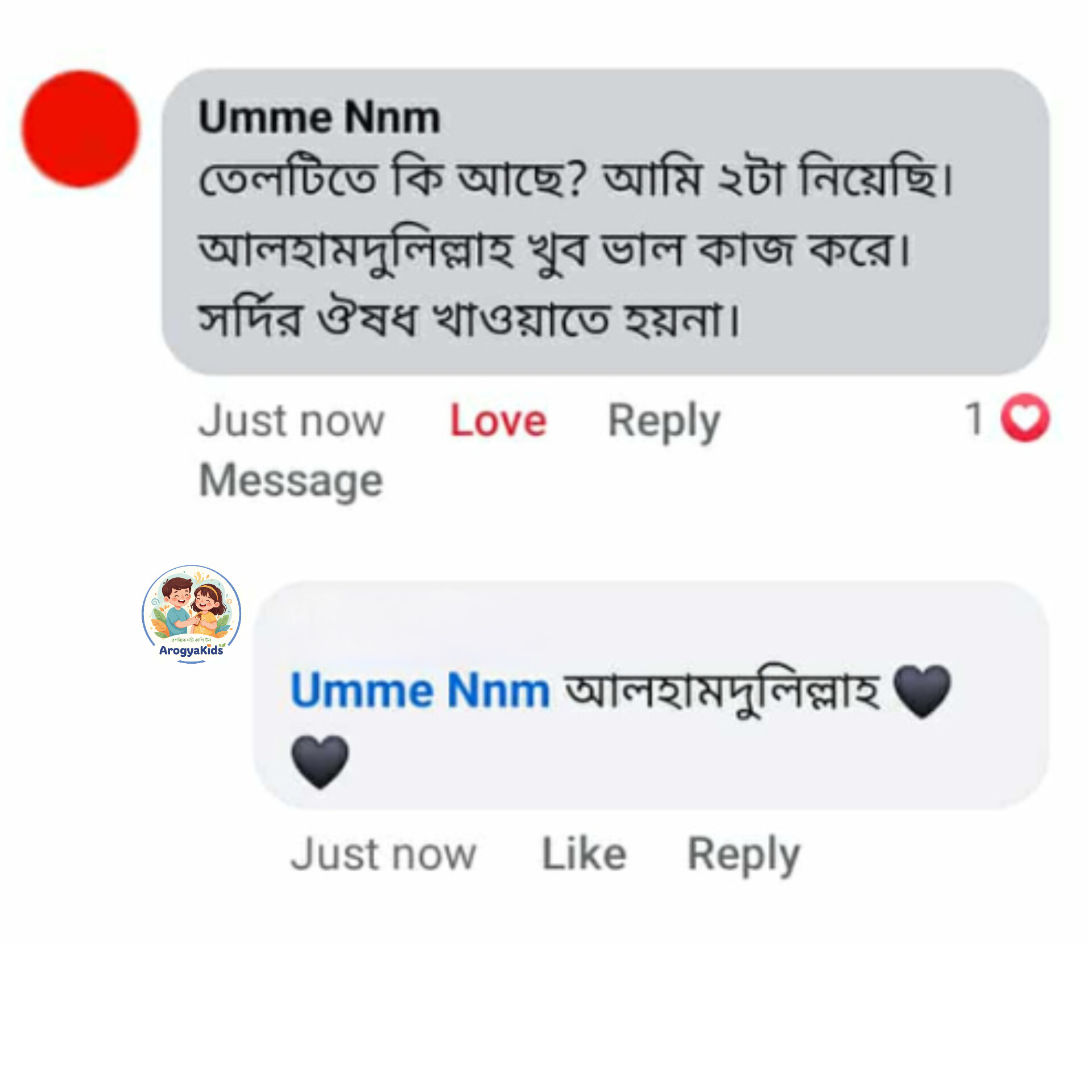
Task: Reply to the ArogyaKids reply comment
Action: click(744, 855)
